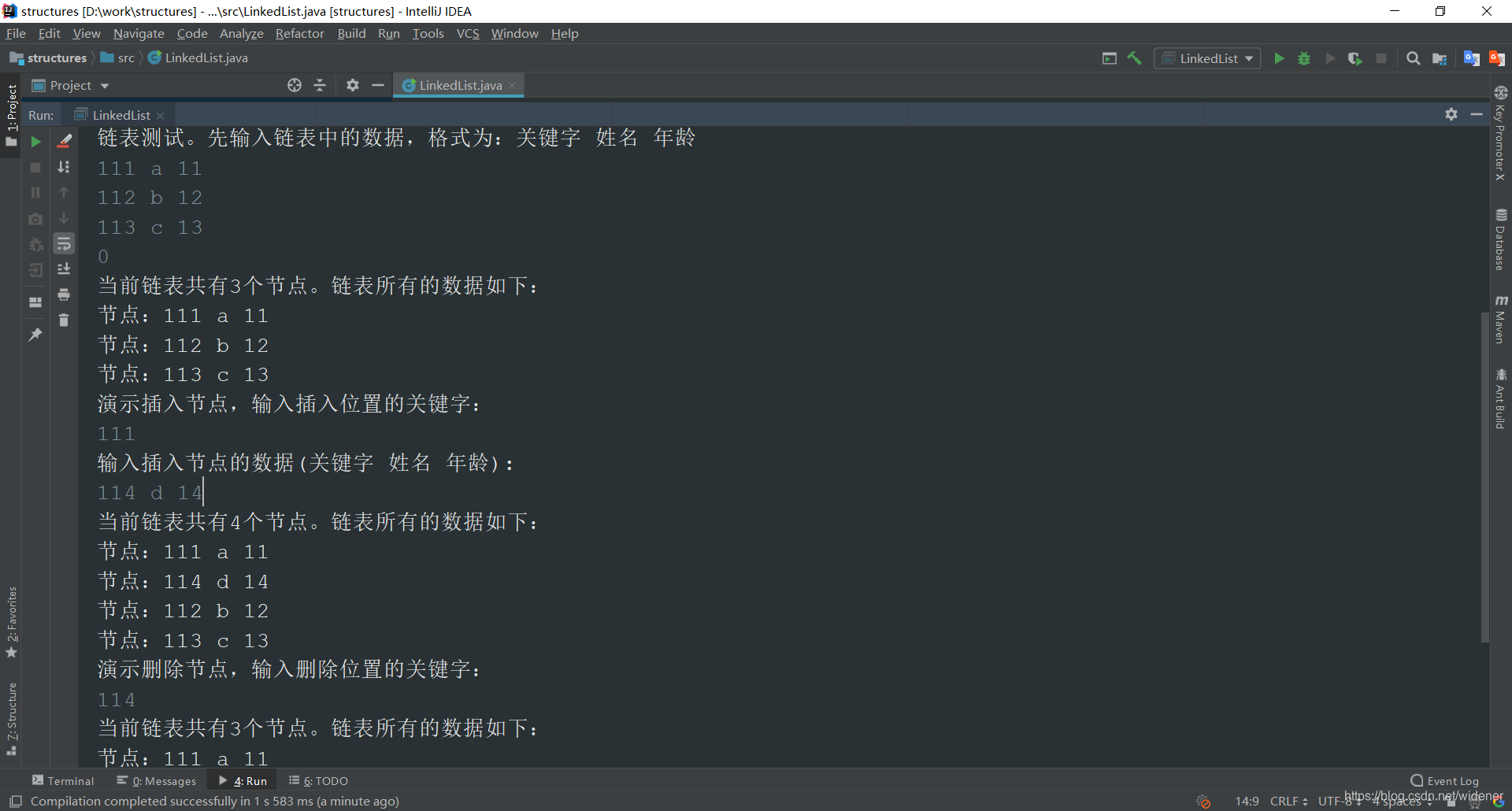Click Run with Coverage shield icon

tap(1355, 58)
